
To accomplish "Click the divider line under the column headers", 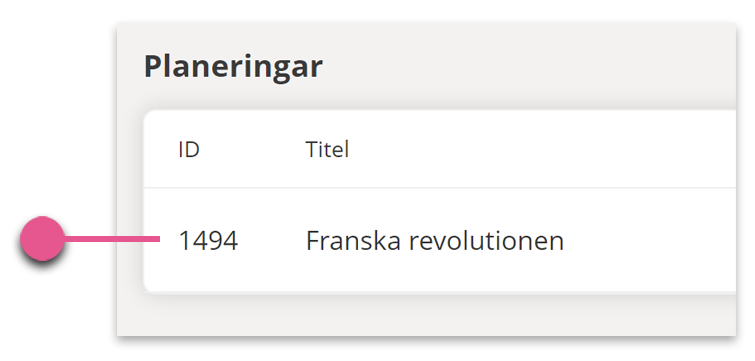I will point(440,187).
